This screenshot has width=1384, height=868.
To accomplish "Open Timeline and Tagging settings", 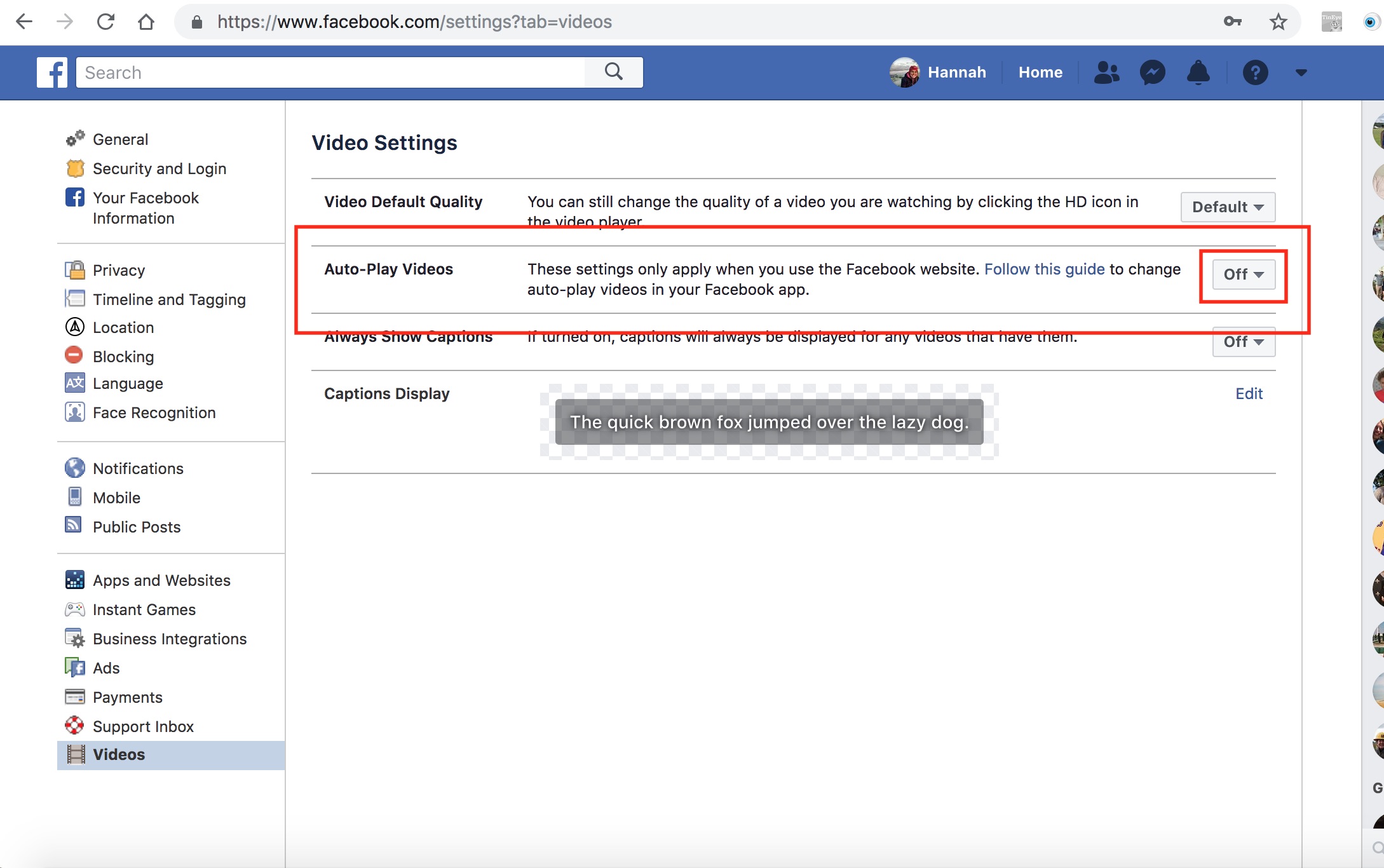I will click(169, 299).
